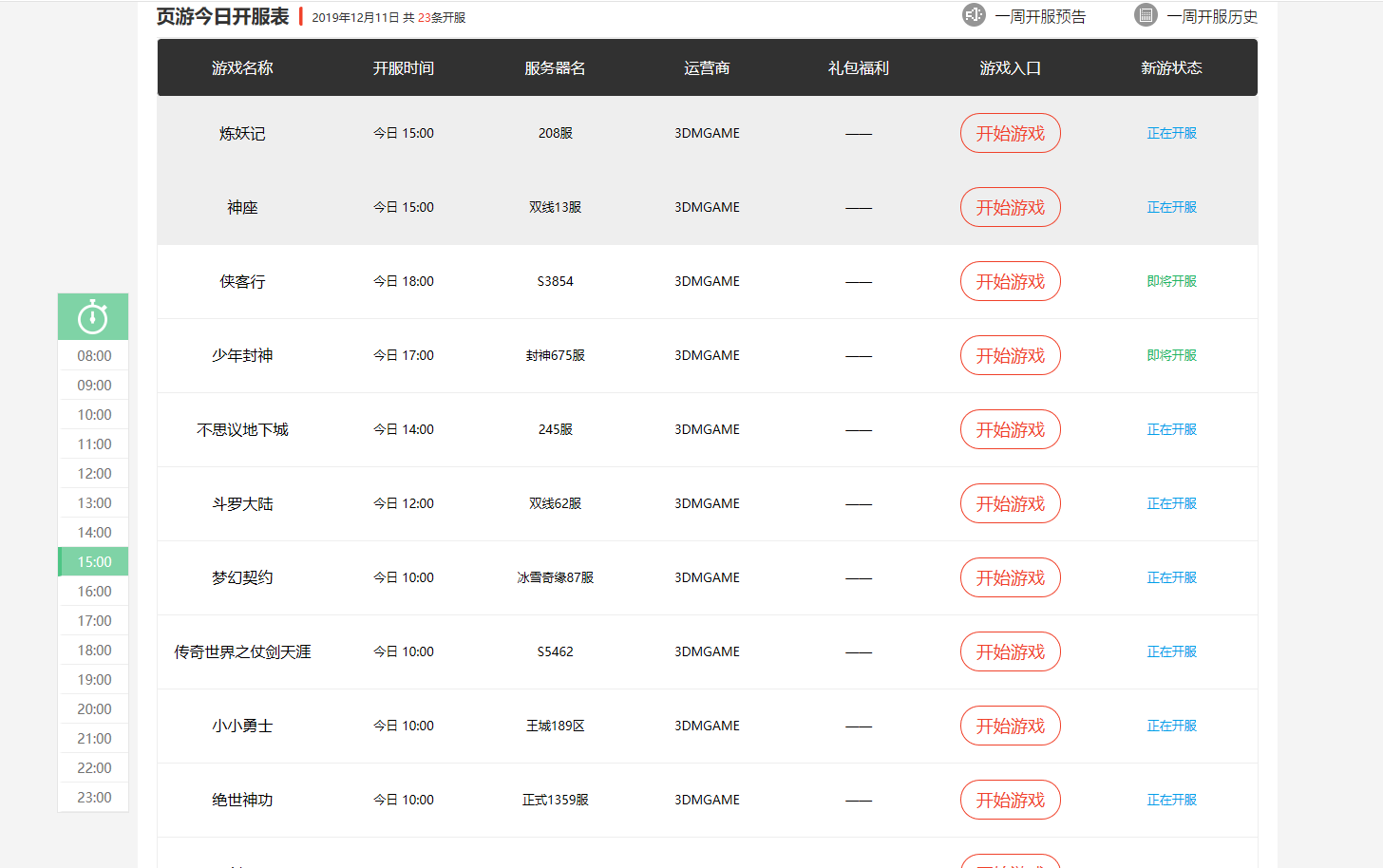
Task: Start 梦幻契约 with its 开始游戏 button
Action: point(1011,577)
